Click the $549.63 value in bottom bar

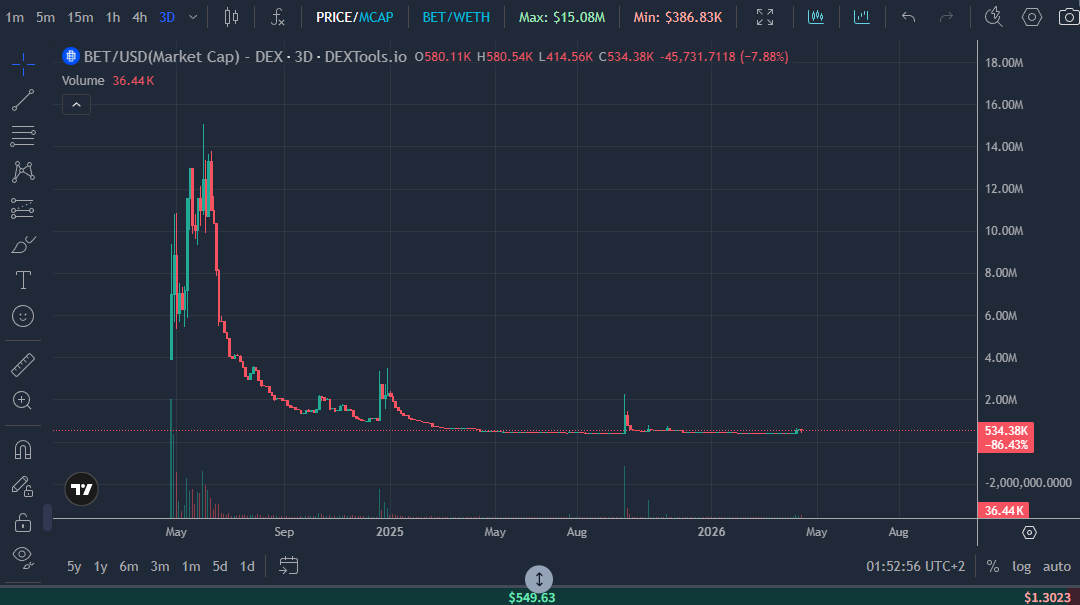[532, 597]
